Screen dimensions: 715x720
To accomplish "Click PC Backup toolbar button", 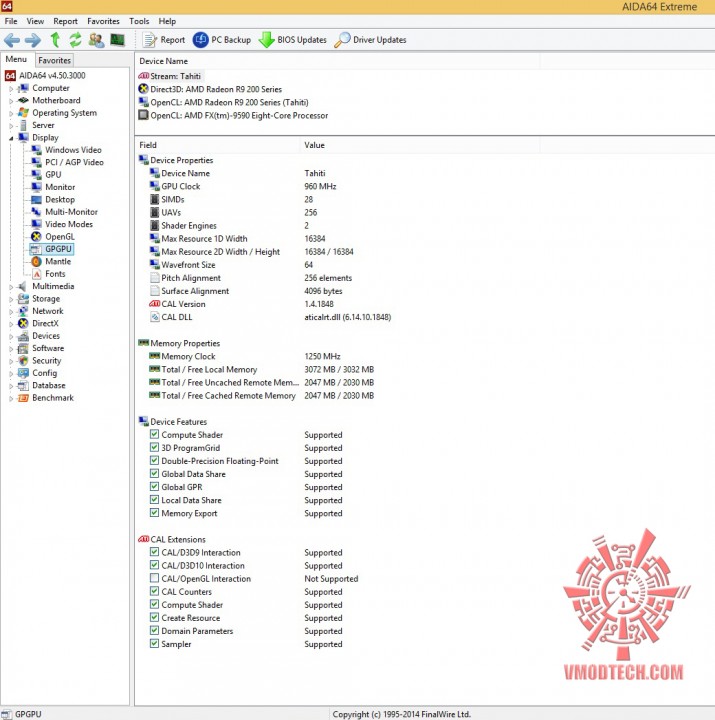I will coord(222,40).
